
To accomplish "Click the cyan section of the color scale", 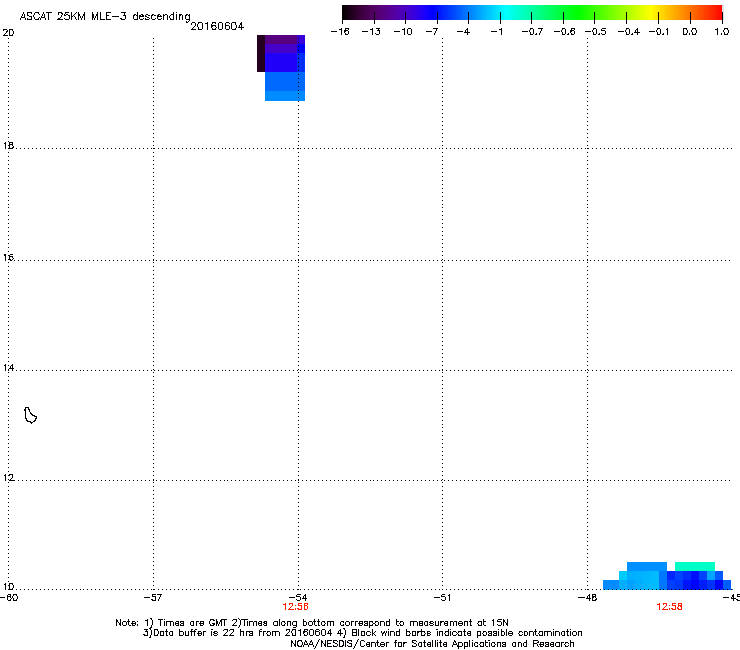I will [x=507, y=12].
